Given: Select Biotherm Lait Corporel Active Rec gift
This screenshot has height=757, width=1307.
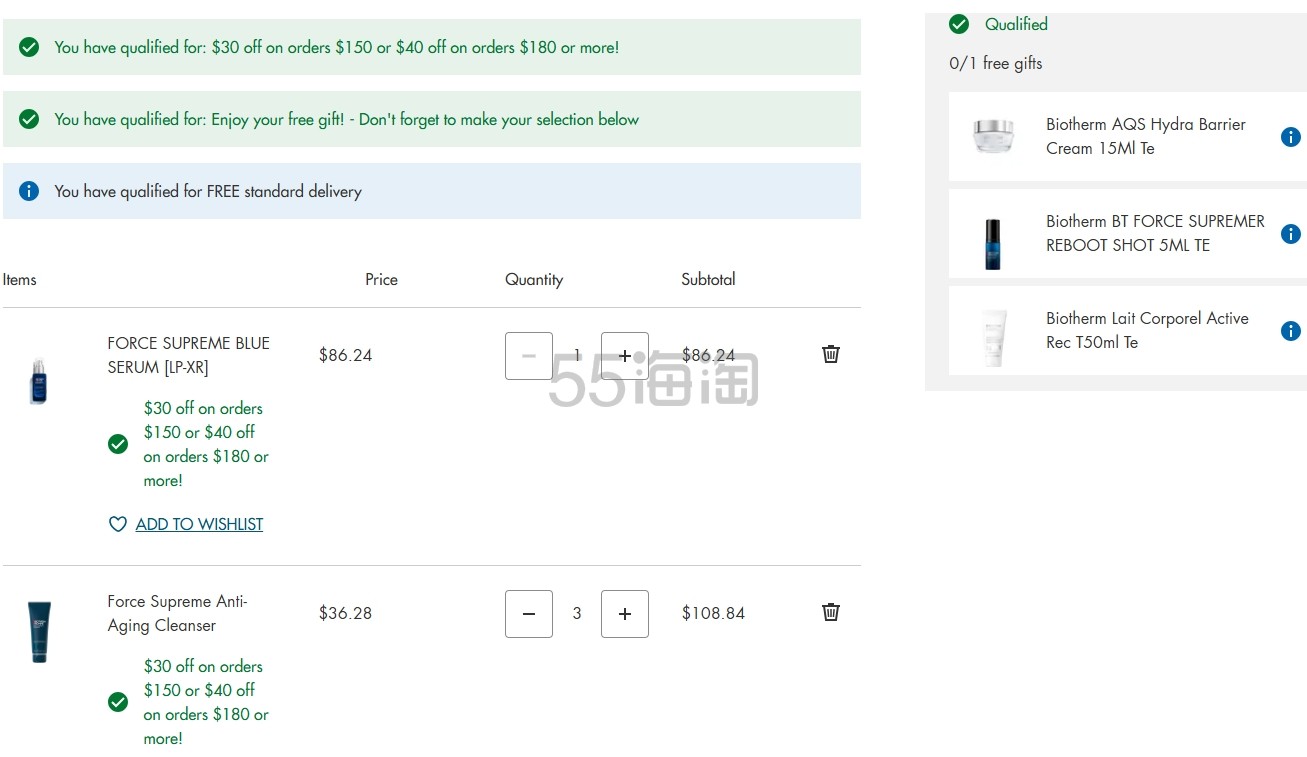Looking at the screenshot, I should click(x=1127, y=331).
